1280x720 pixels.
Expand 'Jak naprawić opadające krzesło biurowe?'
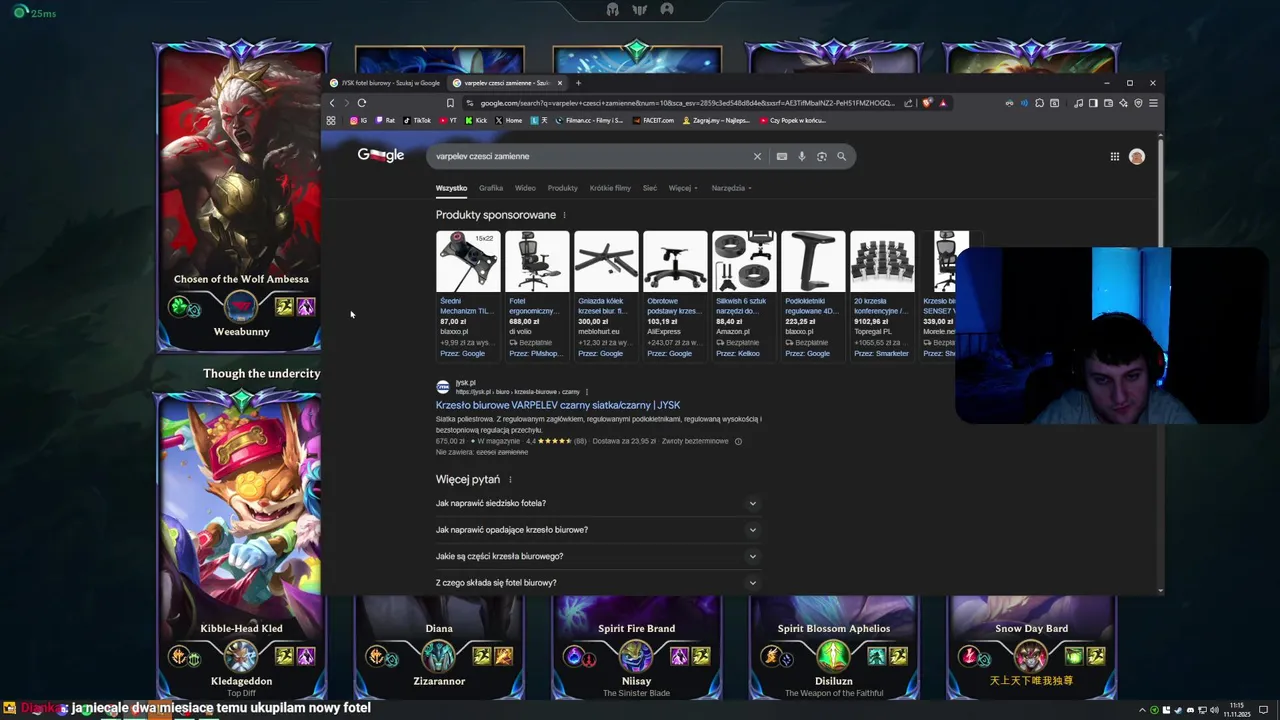click(x=598, y=530)
